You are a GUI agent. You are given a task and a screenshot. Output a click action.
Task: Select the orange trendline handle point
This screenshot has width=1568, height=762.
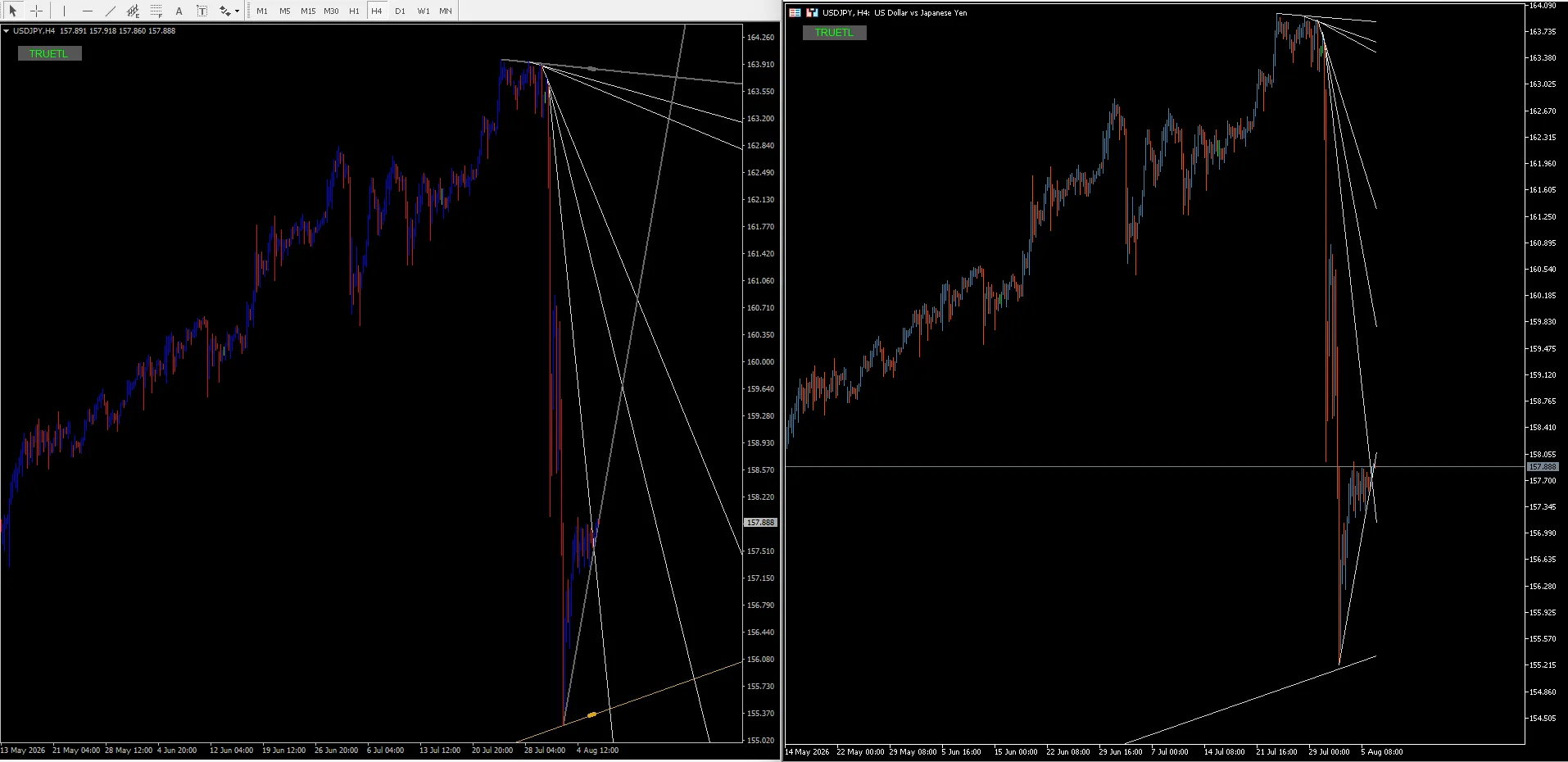coord(592,715)
